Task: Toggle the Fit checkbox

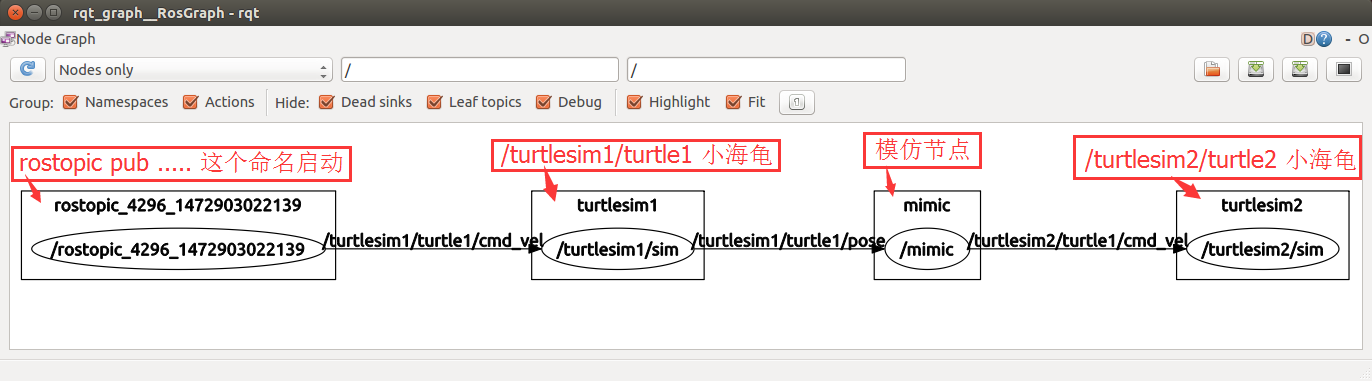Action: click(734, 102)
